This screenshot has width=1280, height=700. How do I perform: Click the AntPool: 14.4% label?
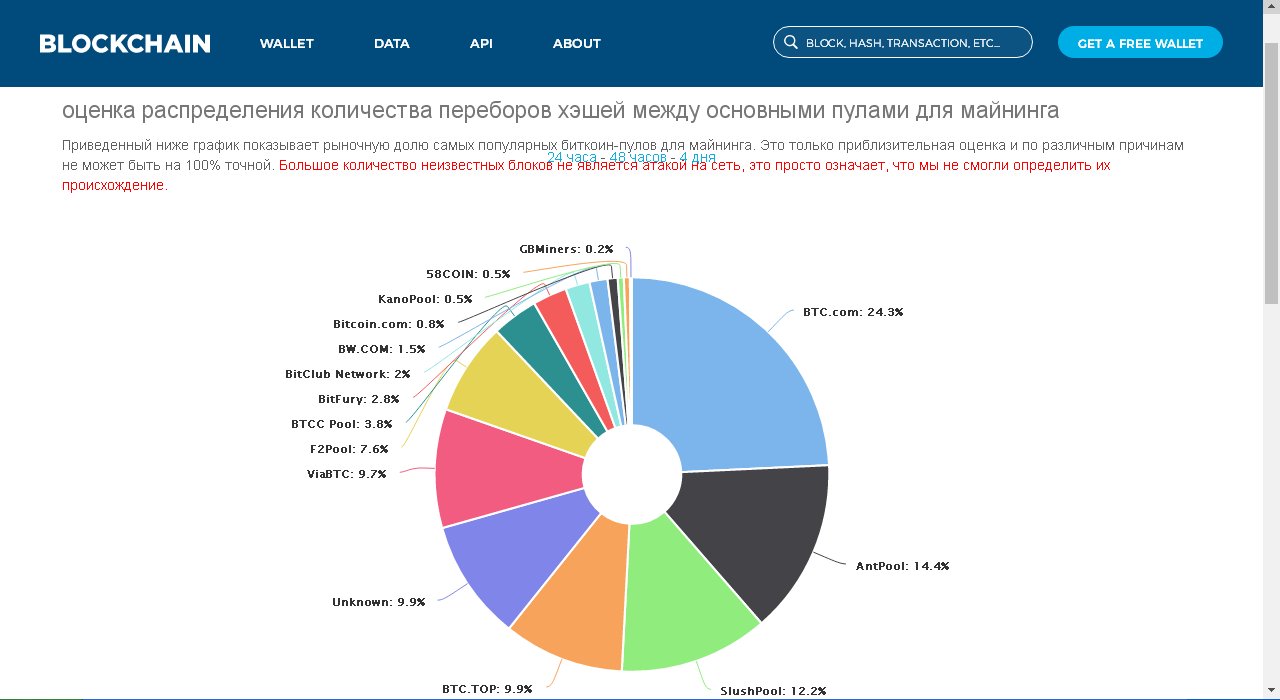click(903, 566)
